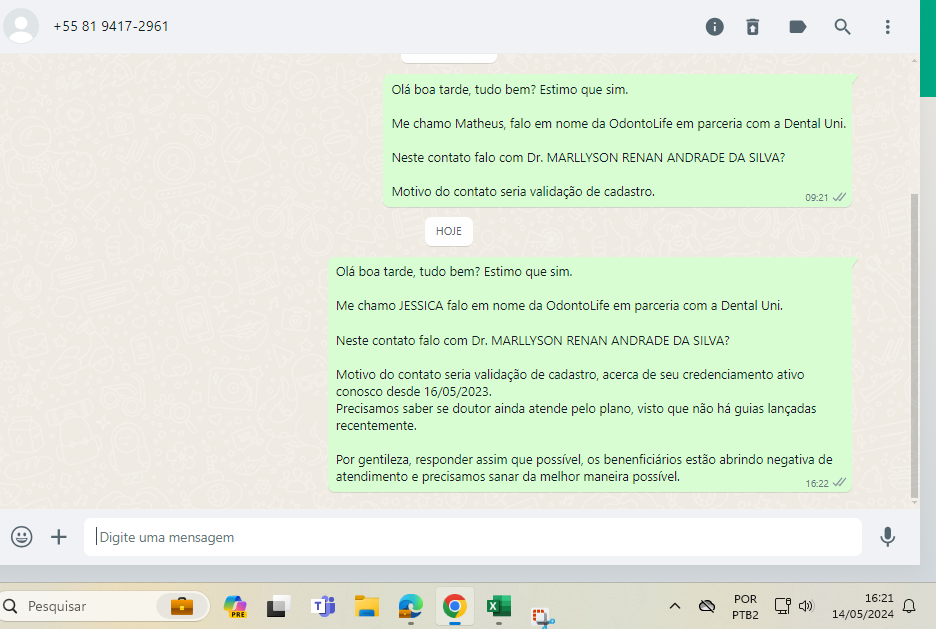Click the HOJE date separator
Image resolution: width=936 pixels, height=629 pixels.
pyautogui.click(x=448, y=231)
